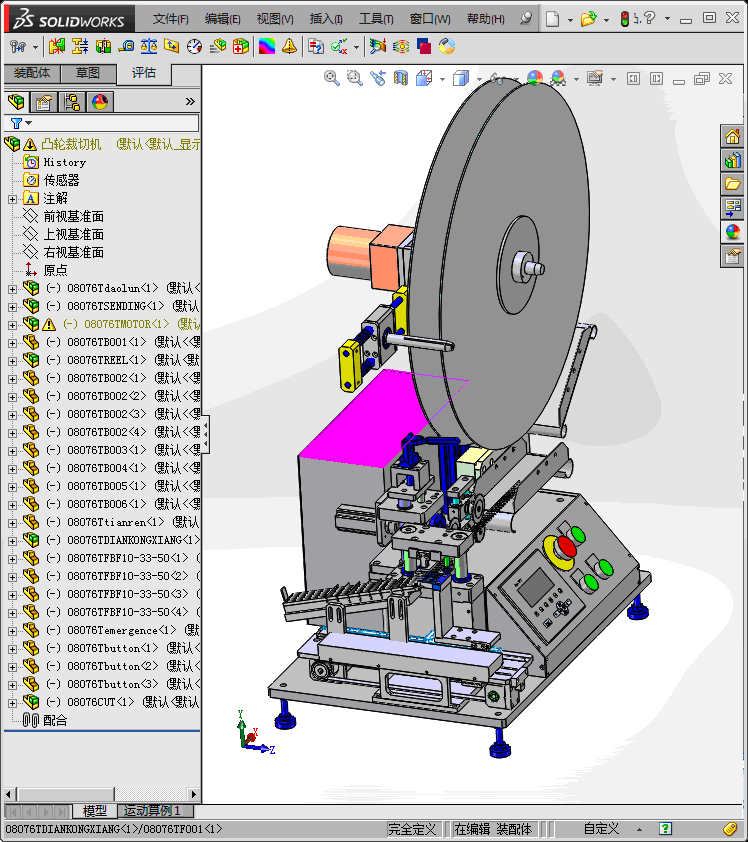Screen dimensions: 748x842
Task: Open the 视图(V) menu
Action: [x=275, y=19]
